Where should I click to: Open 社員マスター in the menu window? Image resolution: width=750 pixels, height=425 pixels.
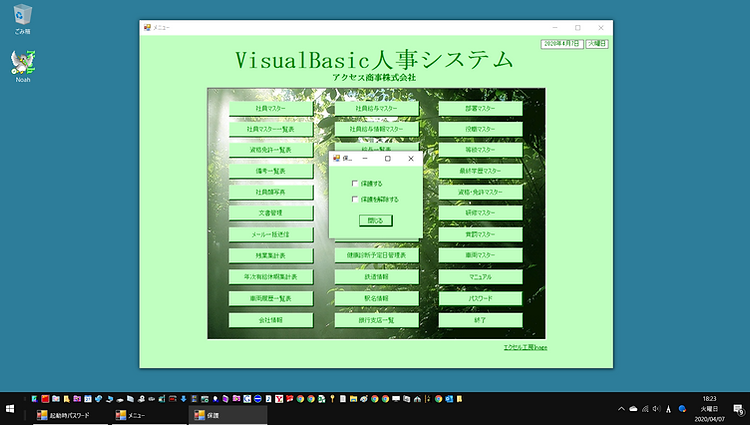271,109
